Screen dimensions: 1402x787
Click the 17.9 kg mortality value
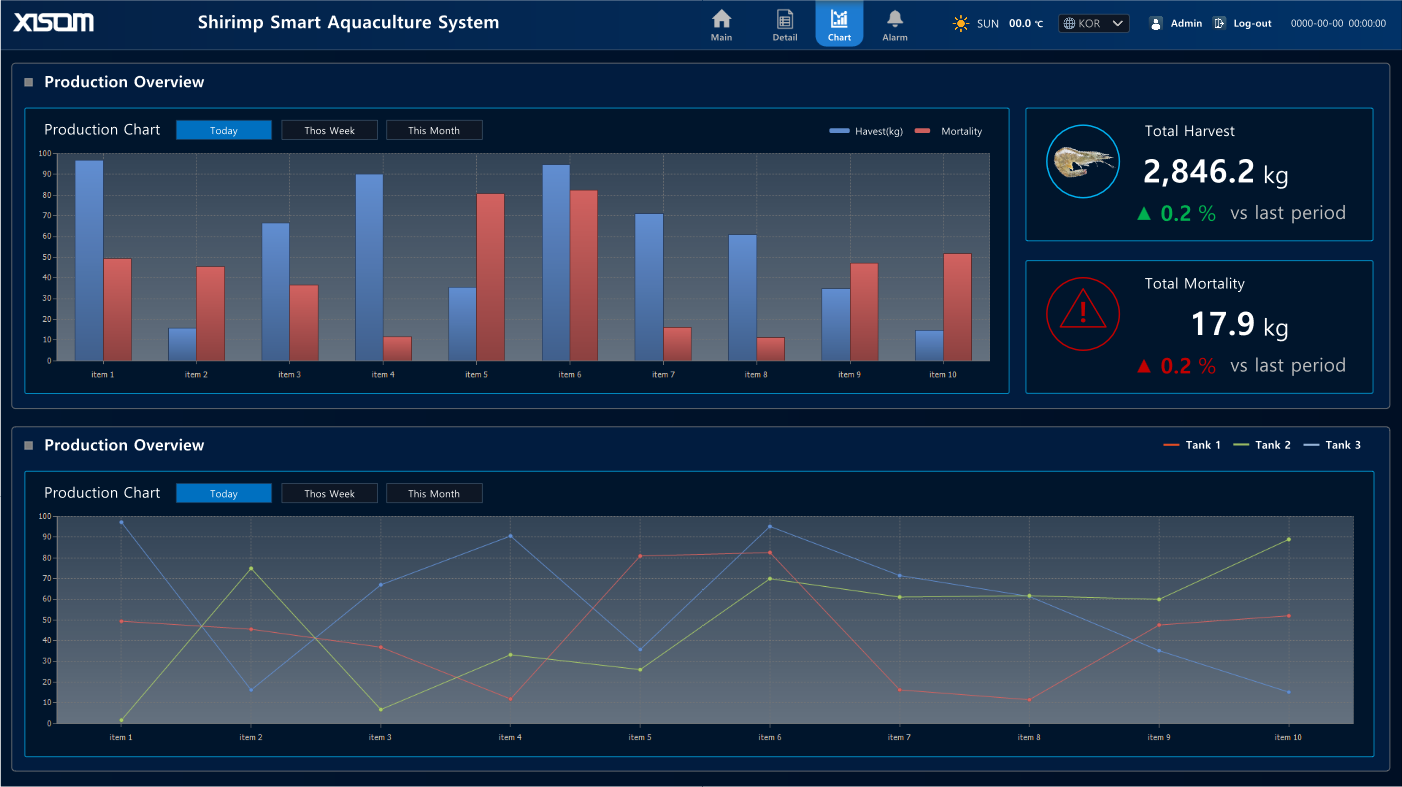tap(1240, 325)
